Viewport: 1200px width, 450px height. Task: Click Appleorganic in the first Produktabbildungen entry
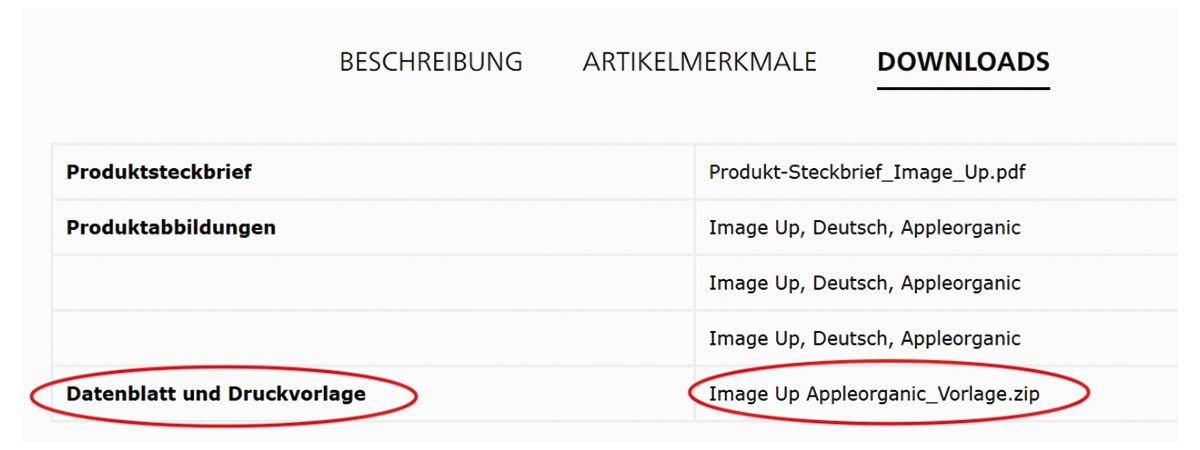pyautogui.click(x=960, y=228)
